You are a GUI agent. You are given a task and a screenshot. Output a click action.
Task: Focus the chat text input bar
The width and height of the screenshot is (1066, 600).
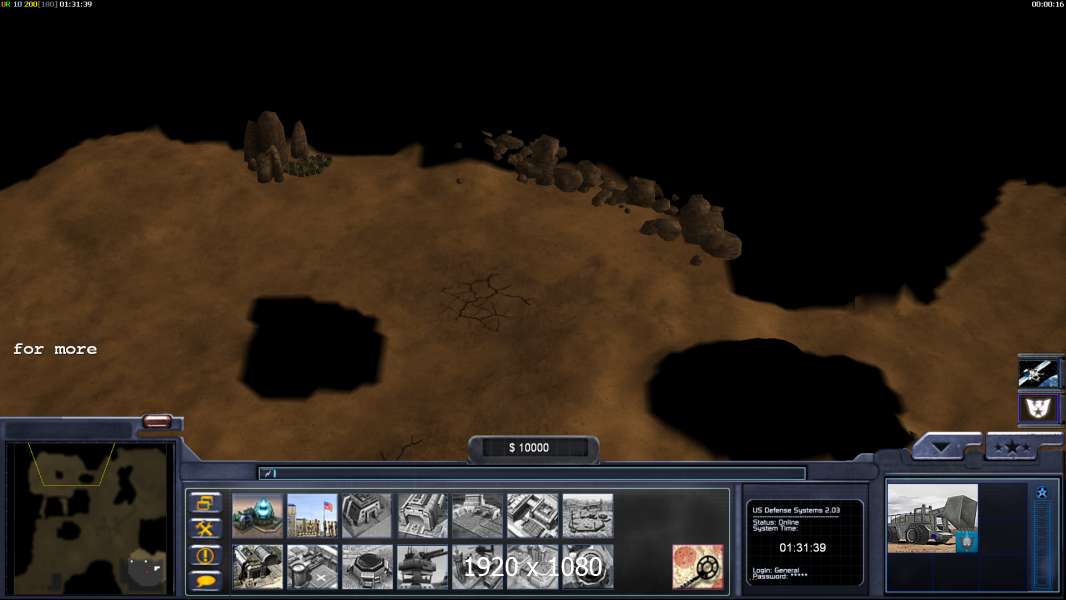(x=532, y=473)
